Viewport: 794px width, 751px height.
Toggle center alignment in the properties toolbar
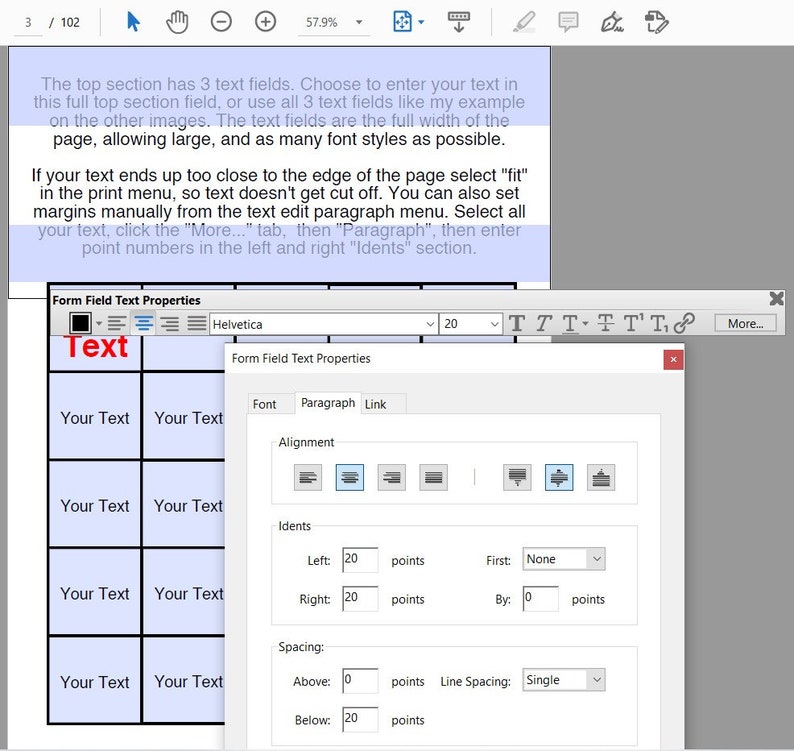[x=144, y=323]
